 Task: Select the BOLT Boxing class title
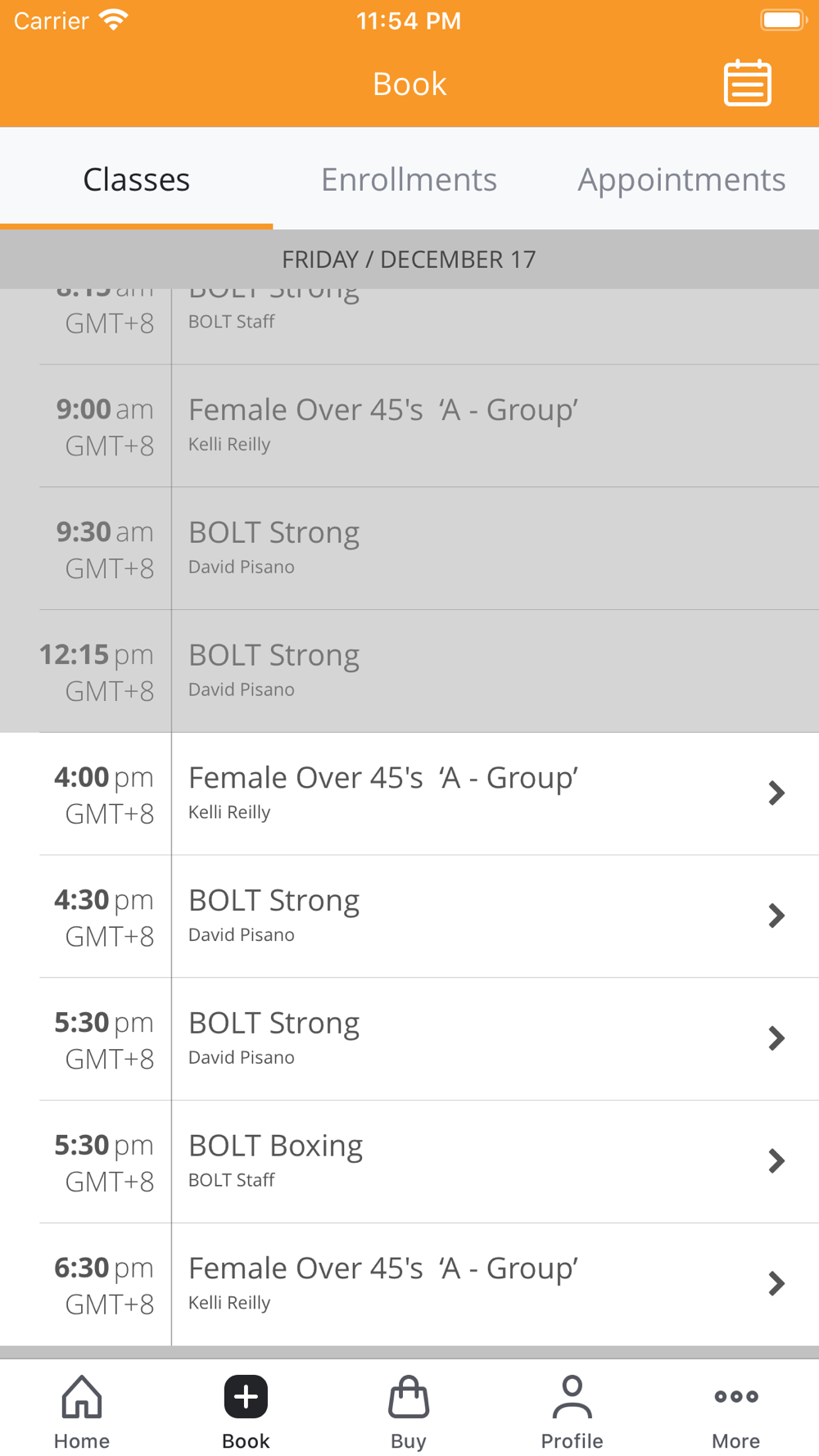[275, 1146]
